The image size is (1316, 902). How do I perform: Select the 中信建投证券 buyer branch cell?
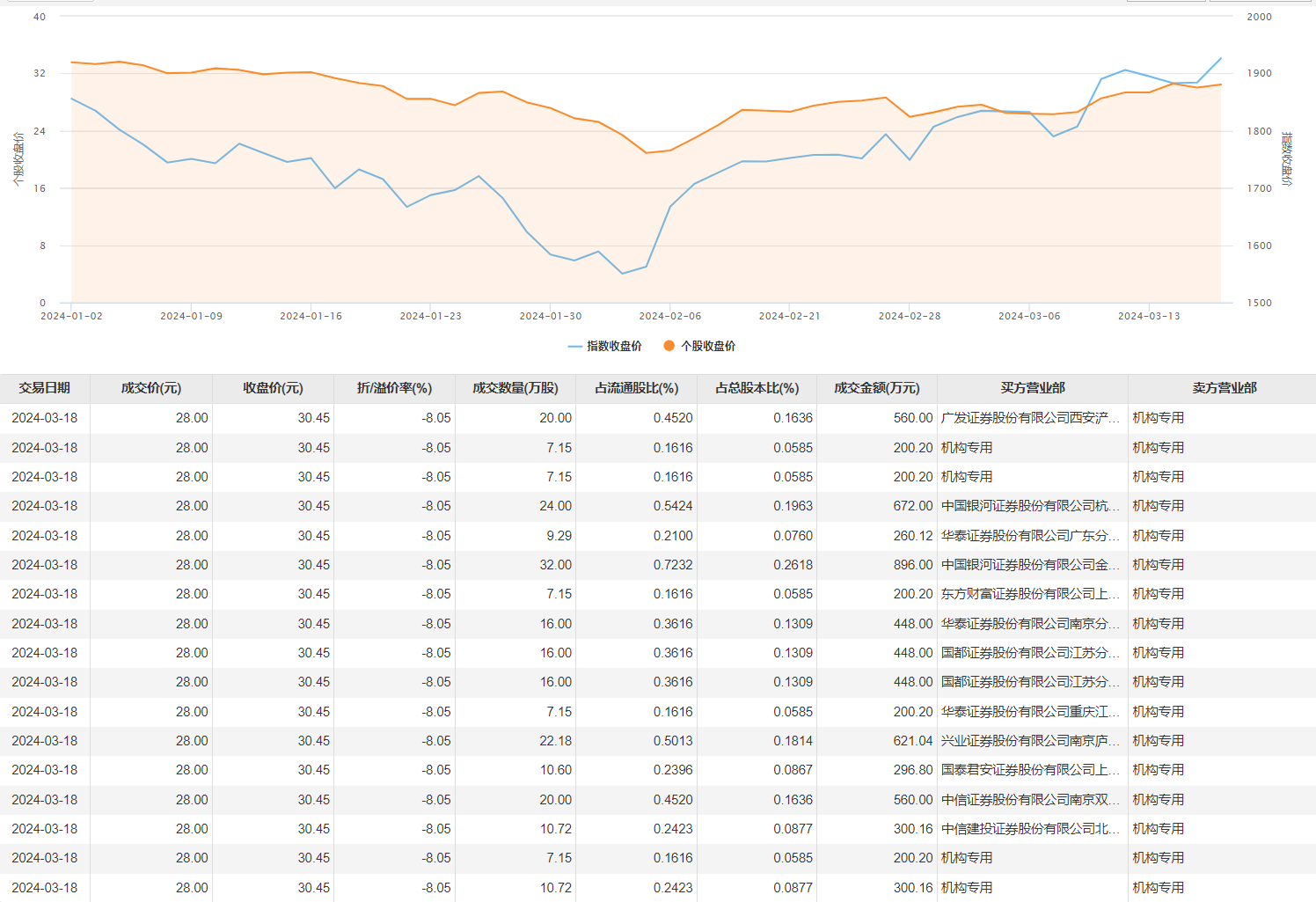point(1029,829)
